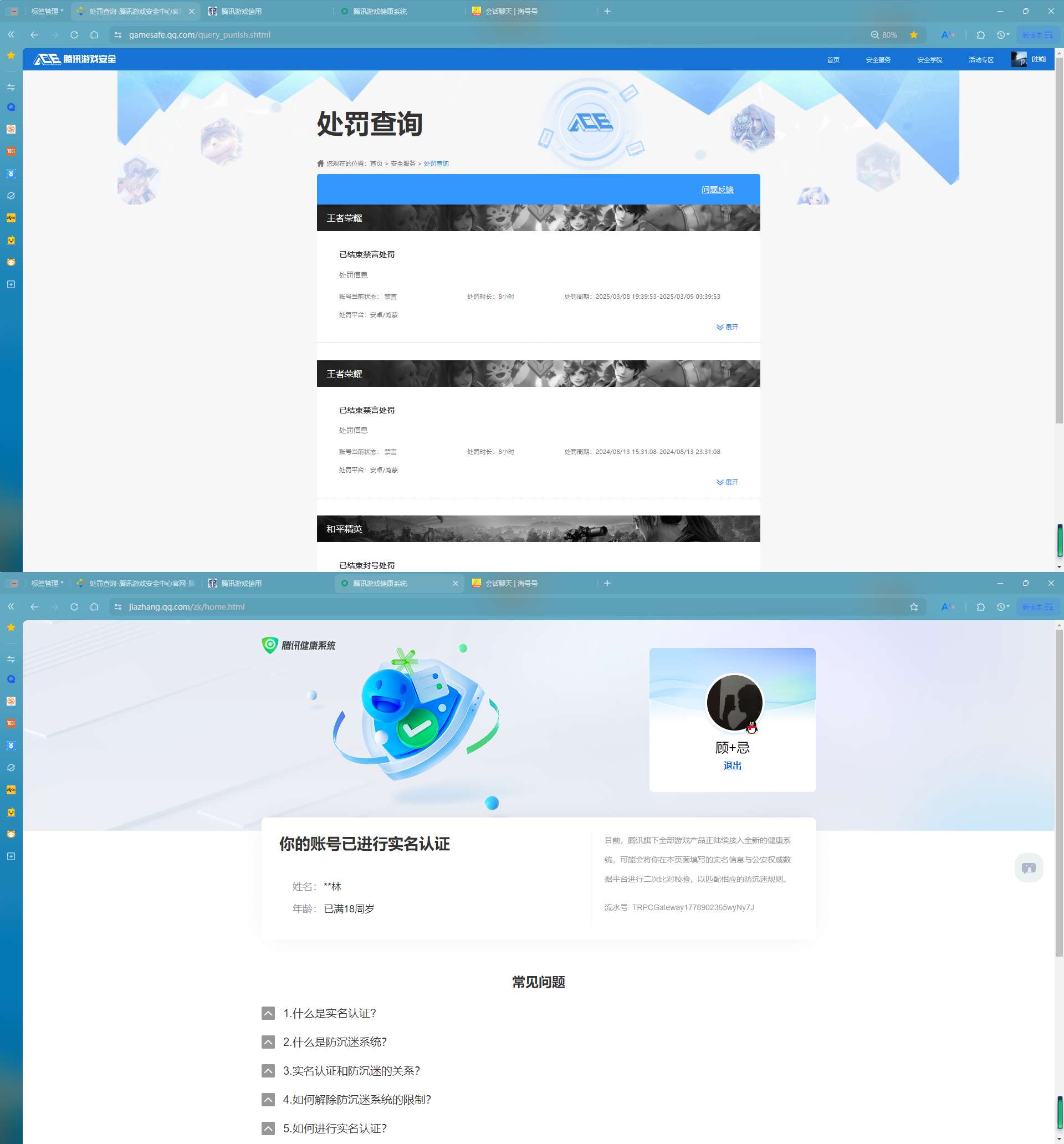This screenshot has width=1064, height=1144.
Task: Reload the jiazhang.qq.com health system page
Action: click(74, 607)
